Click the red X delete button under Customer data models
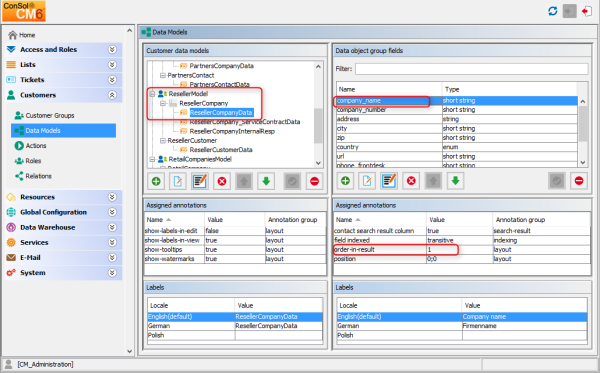The height and width of the screenshot is (373, 600). pos(222,181)
